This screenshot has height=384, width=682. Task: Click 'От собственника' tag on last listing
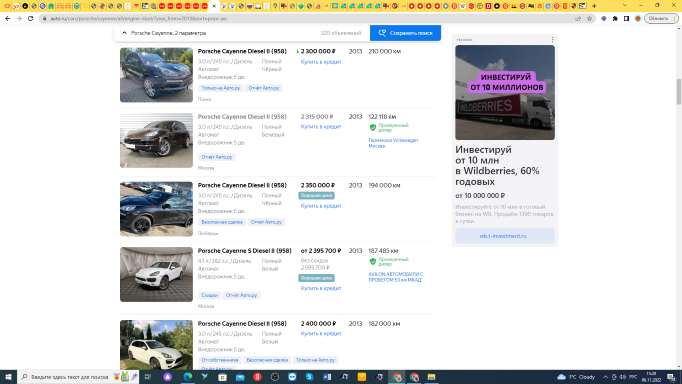click(220, 360)
